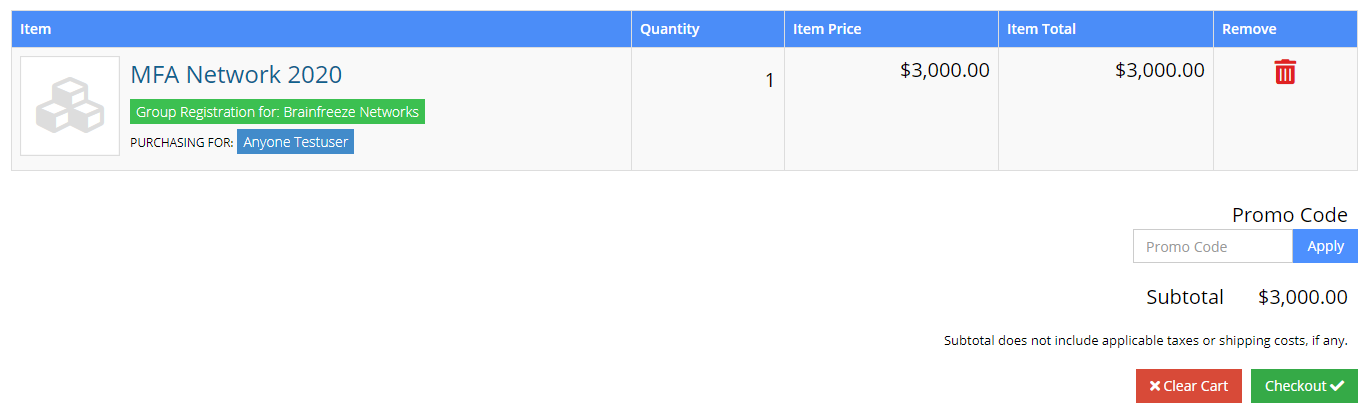Viewport: 1371px width, 418px height.
Task: Click the PURCHASING FOR label text
Action: coord(181,143)
